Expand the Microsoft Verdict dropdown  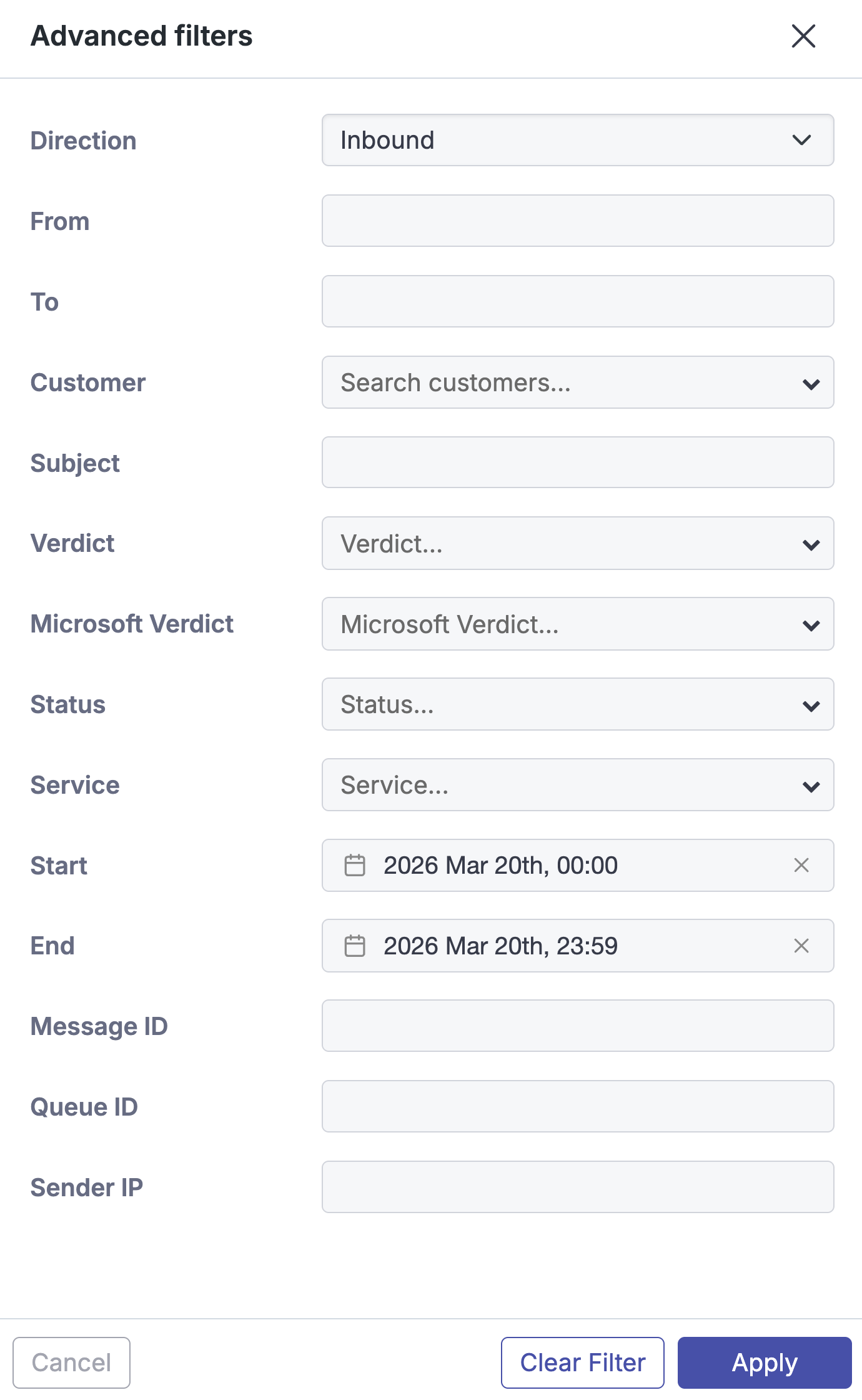(577, 624)
